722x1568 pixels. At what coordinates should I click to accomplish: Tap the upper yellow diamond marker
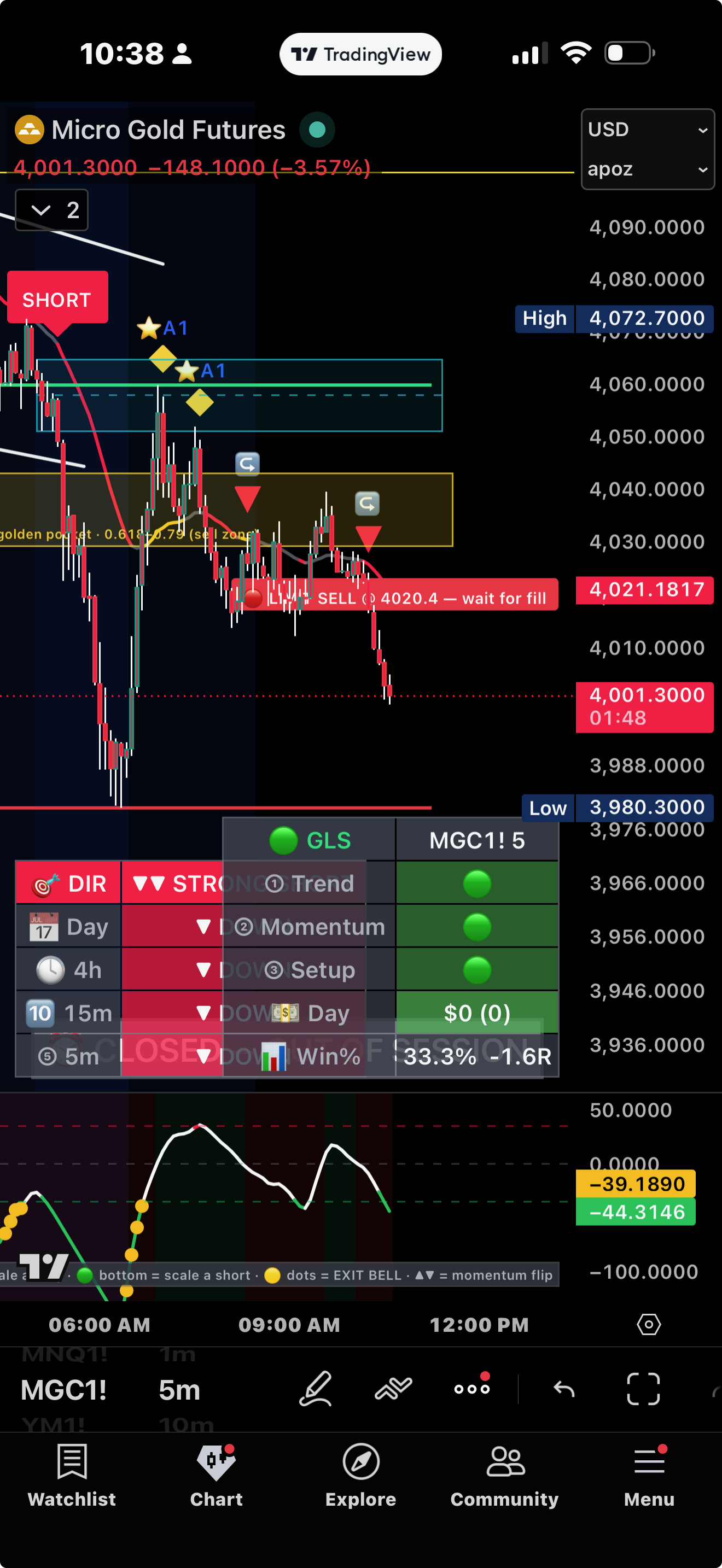[x=162, y=359]
